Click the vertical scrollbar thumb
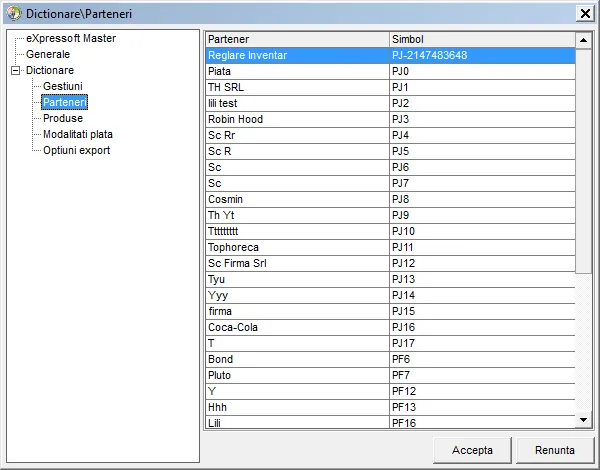The height and width of the screenshot is (470, 600). click(x=583, y=161)
